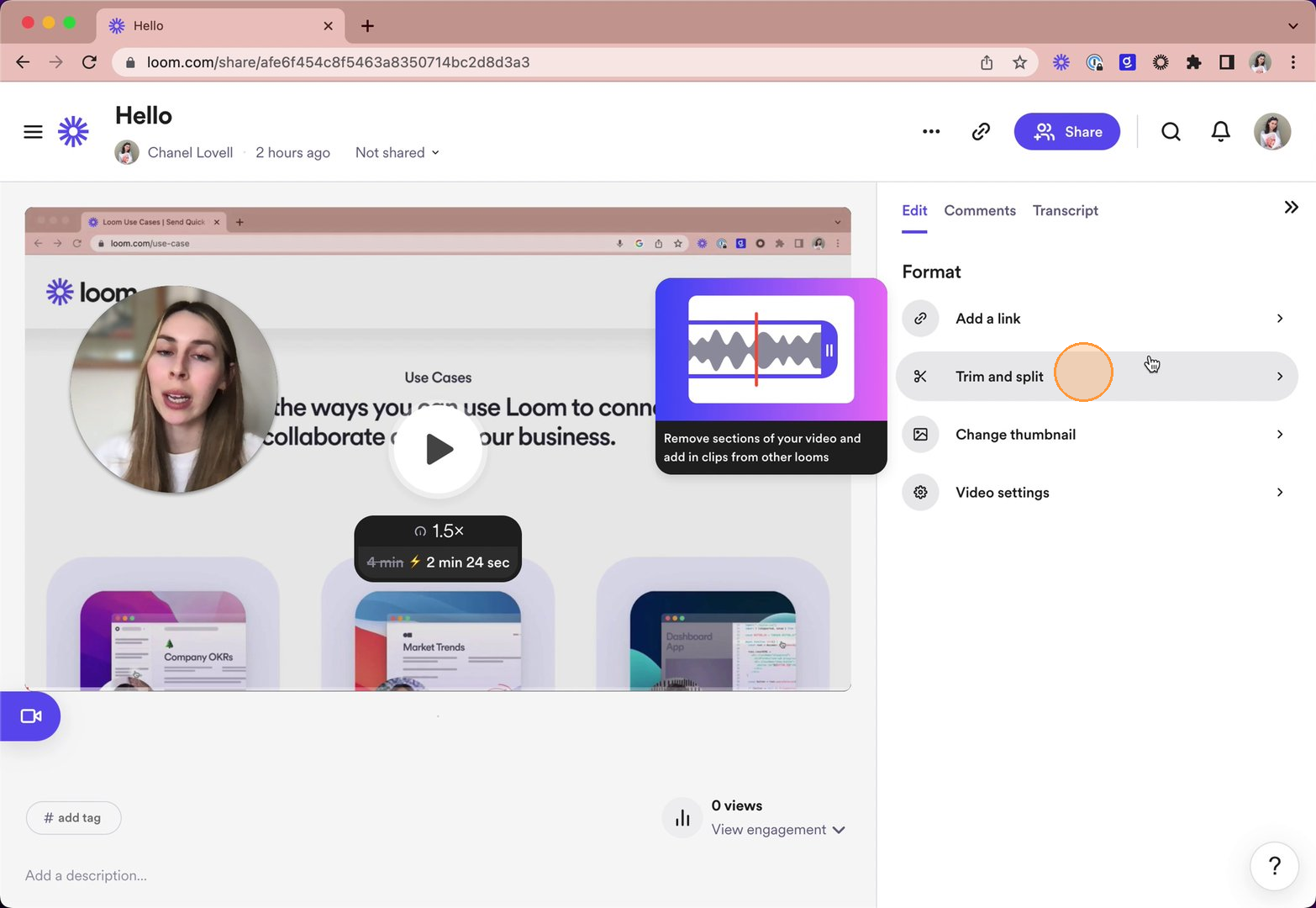This screenshot has width=1316, height=908.
Task: Expand Change thumbnail with its chevron
Action: click(x=1280, y=435)
